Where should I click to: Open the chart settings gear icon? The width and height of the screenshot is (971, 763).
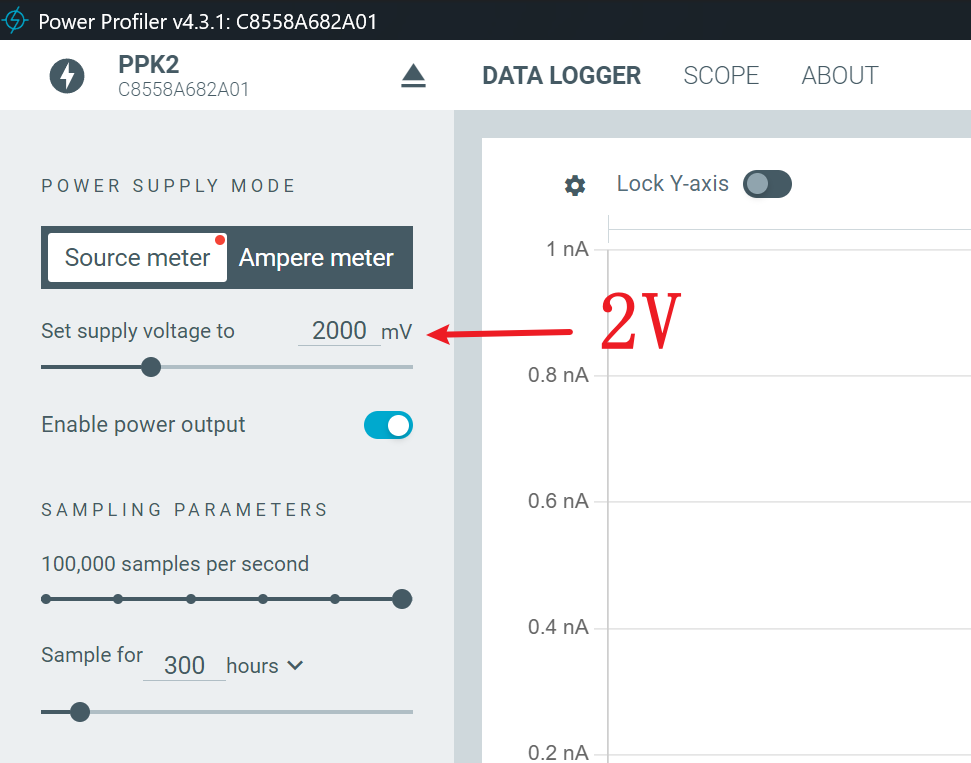[575, 185]
